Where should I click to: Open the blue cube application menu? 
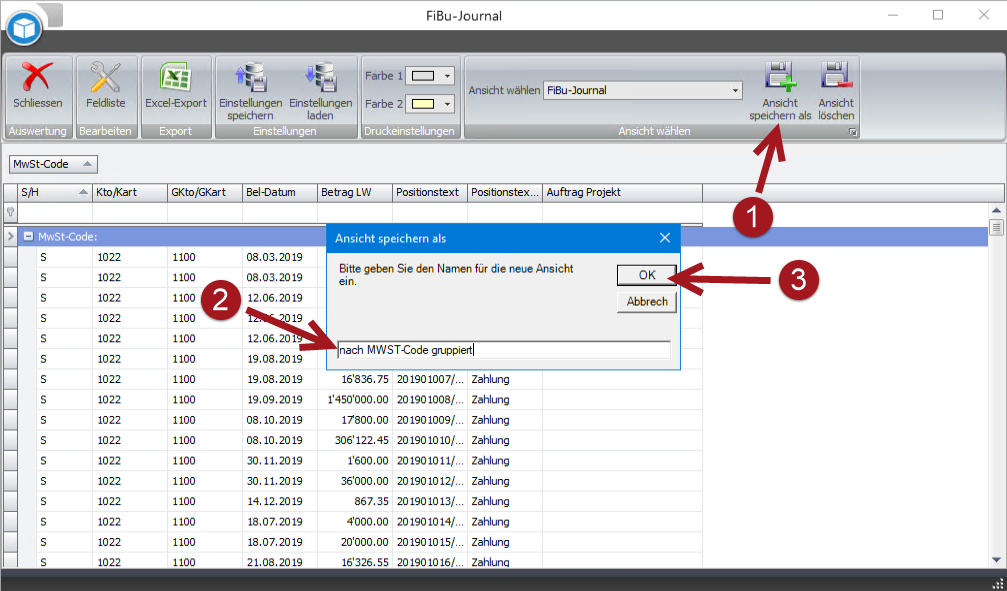coord(23,29)
